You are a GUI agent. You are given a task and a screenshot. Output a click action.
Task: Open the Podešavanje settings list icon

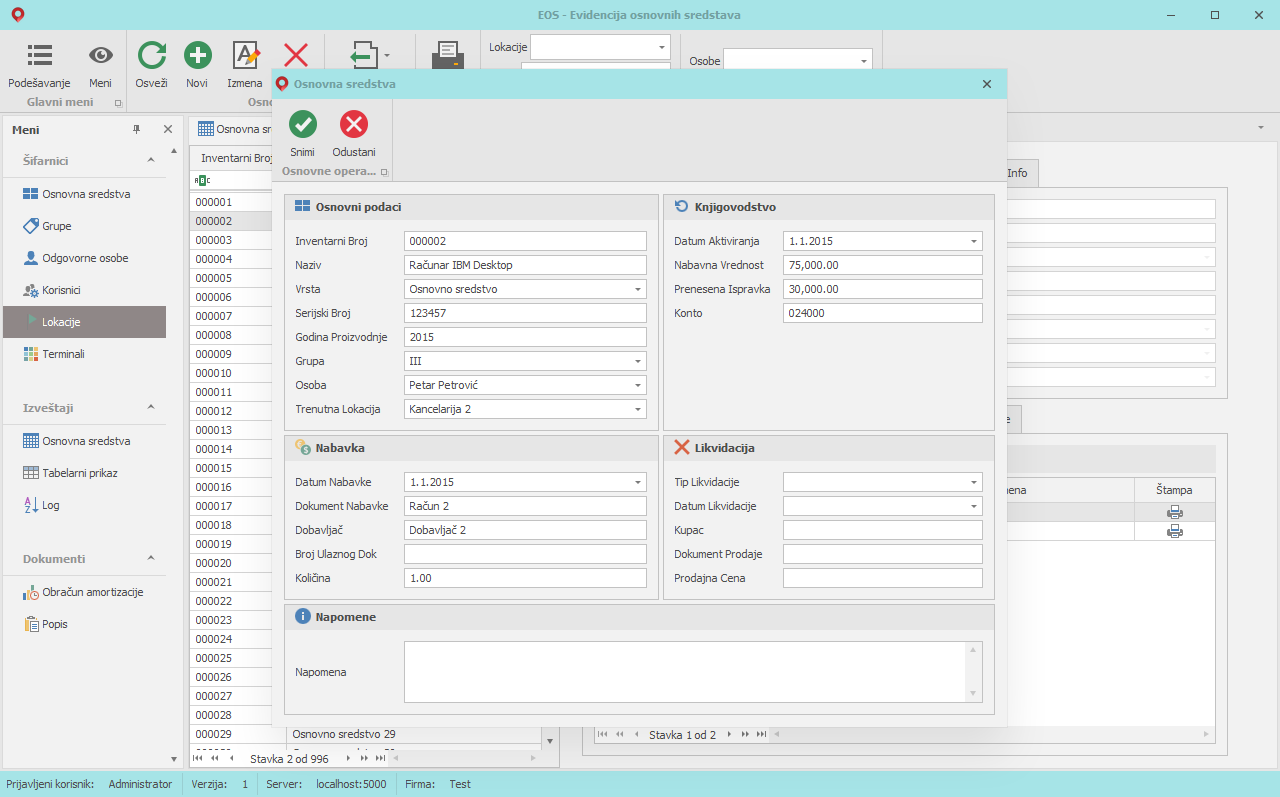pos(40,55)
